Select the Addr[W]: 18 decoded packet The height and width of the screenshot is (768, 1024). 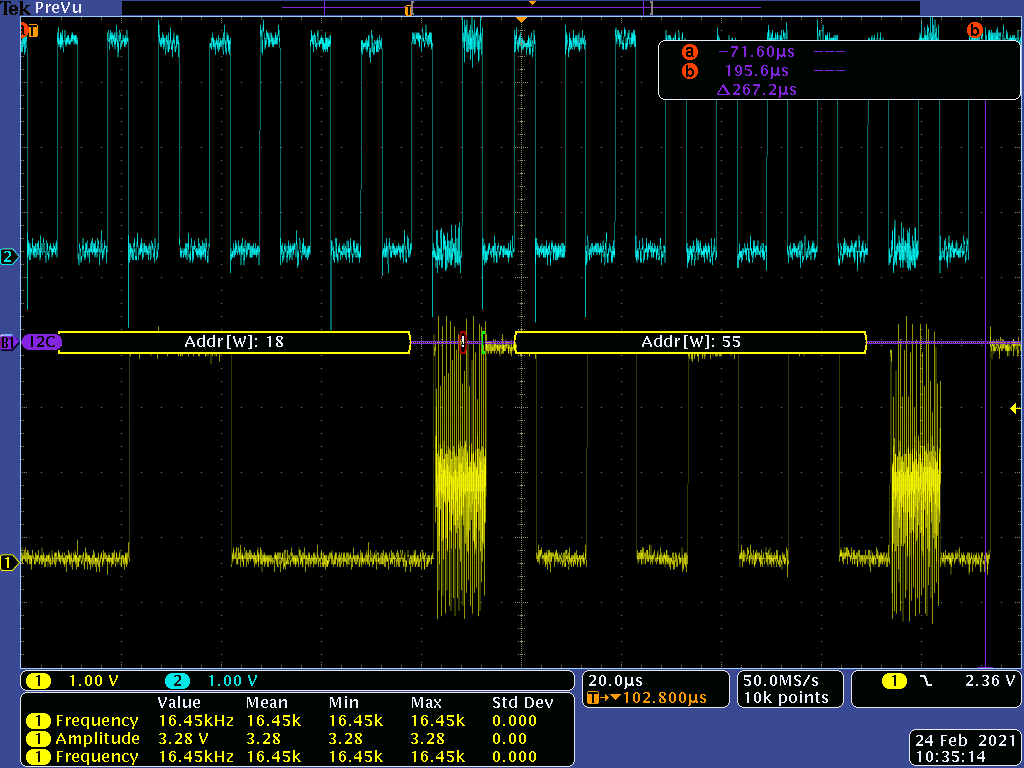[234, 342]
